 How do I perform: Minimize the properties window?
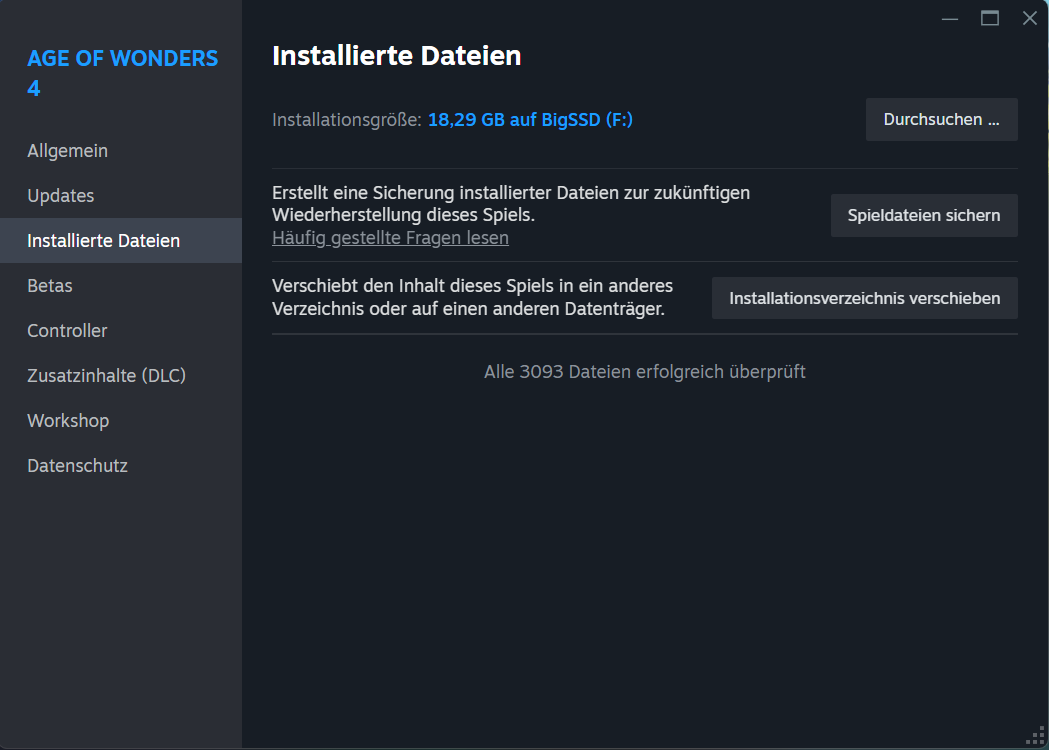click(x=950, y=19)
